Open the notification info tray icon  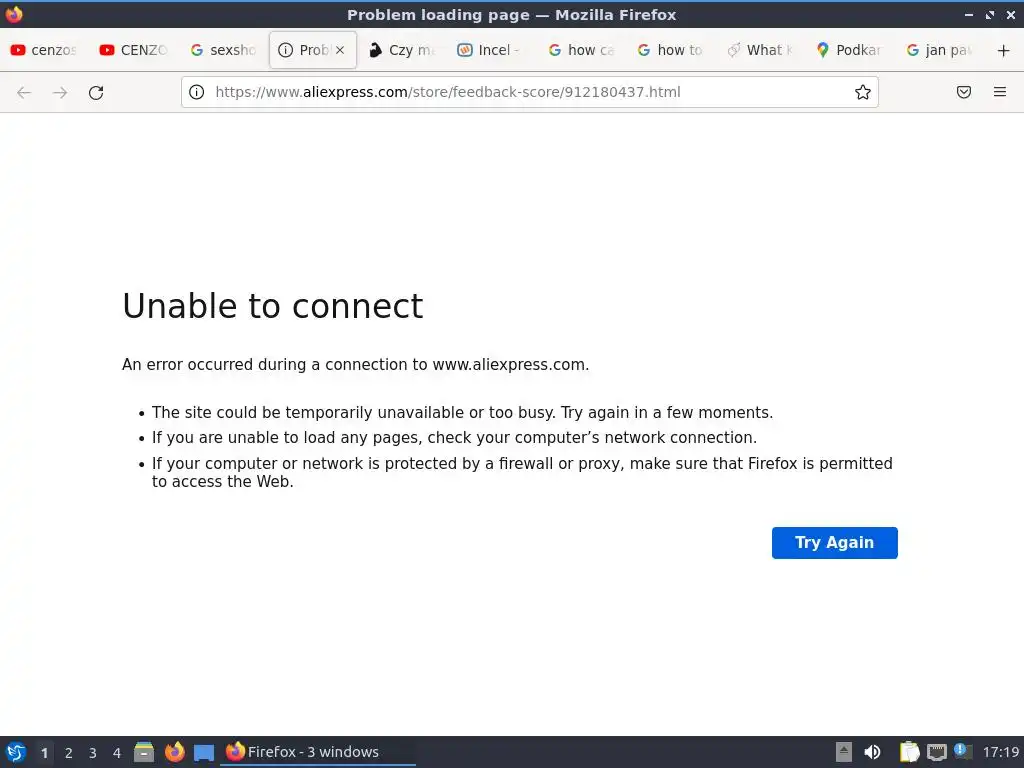pyautogui.click(x=963, y=751)
